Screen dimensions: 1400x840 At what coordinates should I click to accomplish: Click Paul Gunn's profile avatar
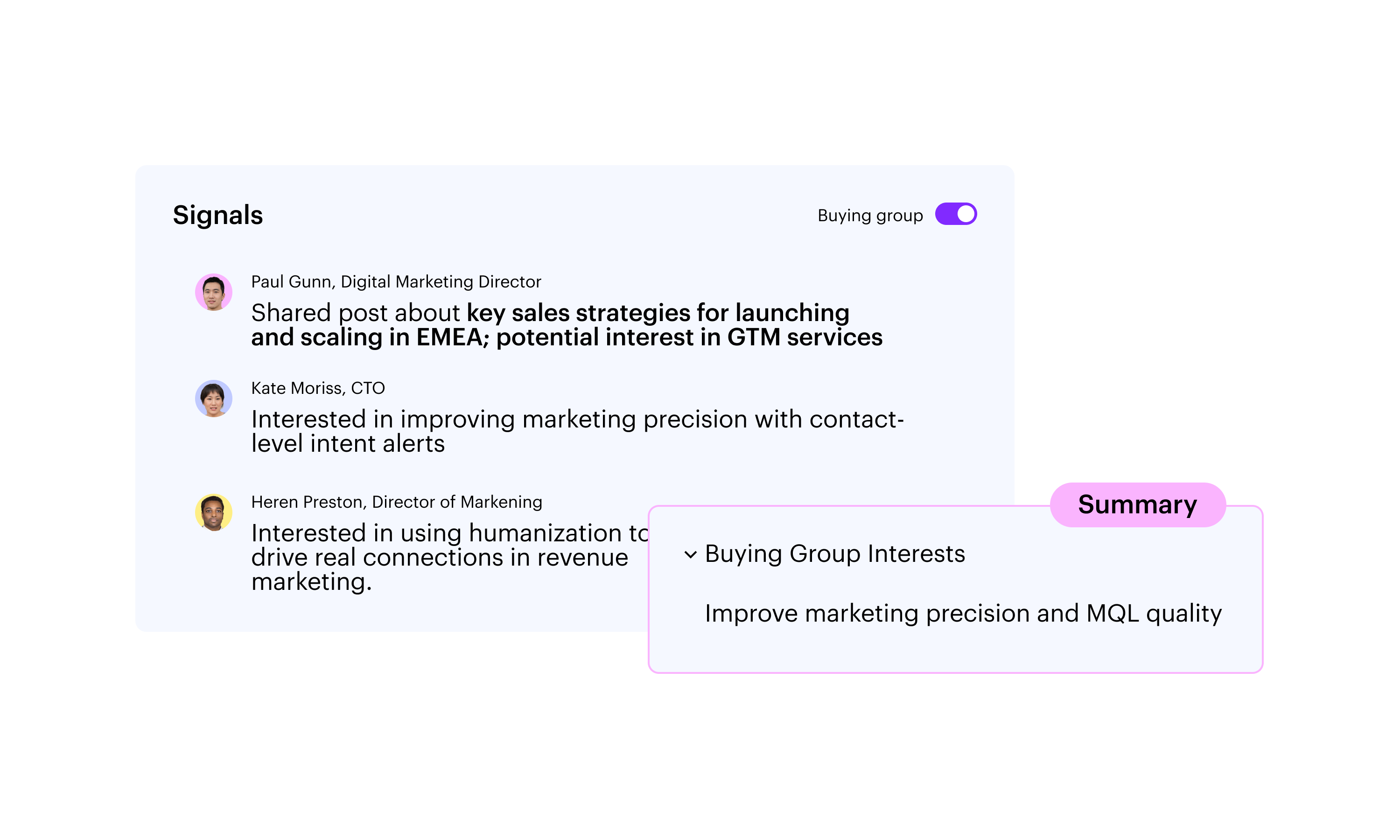213,292
